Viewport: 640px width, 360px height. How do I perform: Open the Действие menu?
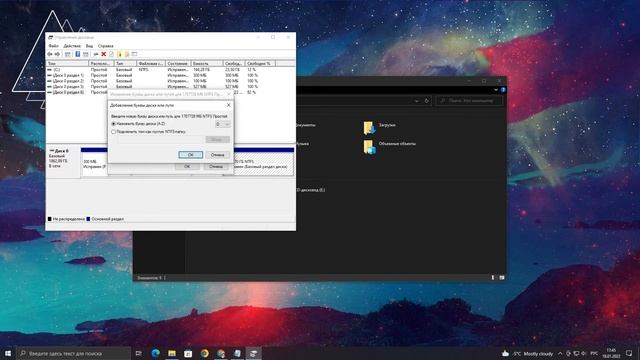pos(72,46)
